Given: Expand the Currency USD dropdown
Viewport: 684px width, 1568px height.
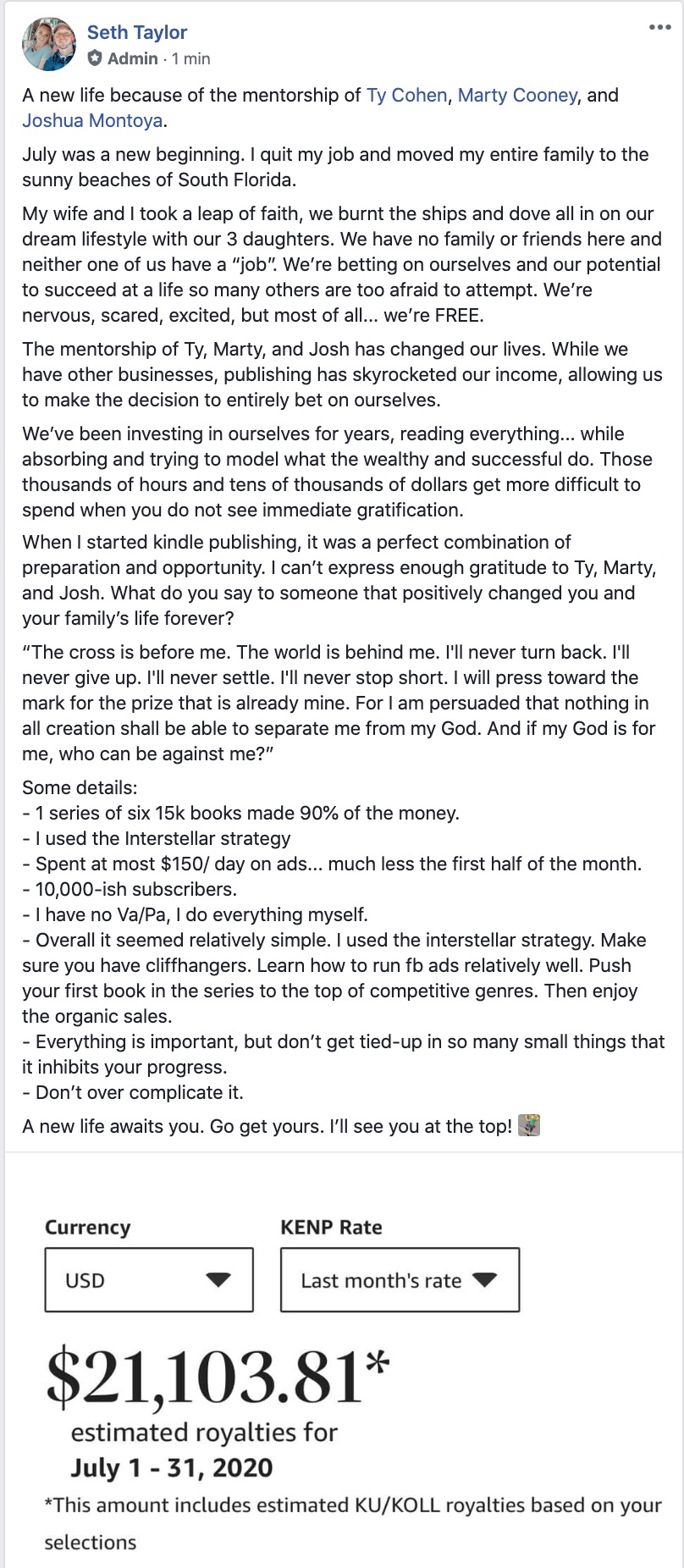Looking at the screenshot, I should pyautogui.click(x=149, y=1279).
